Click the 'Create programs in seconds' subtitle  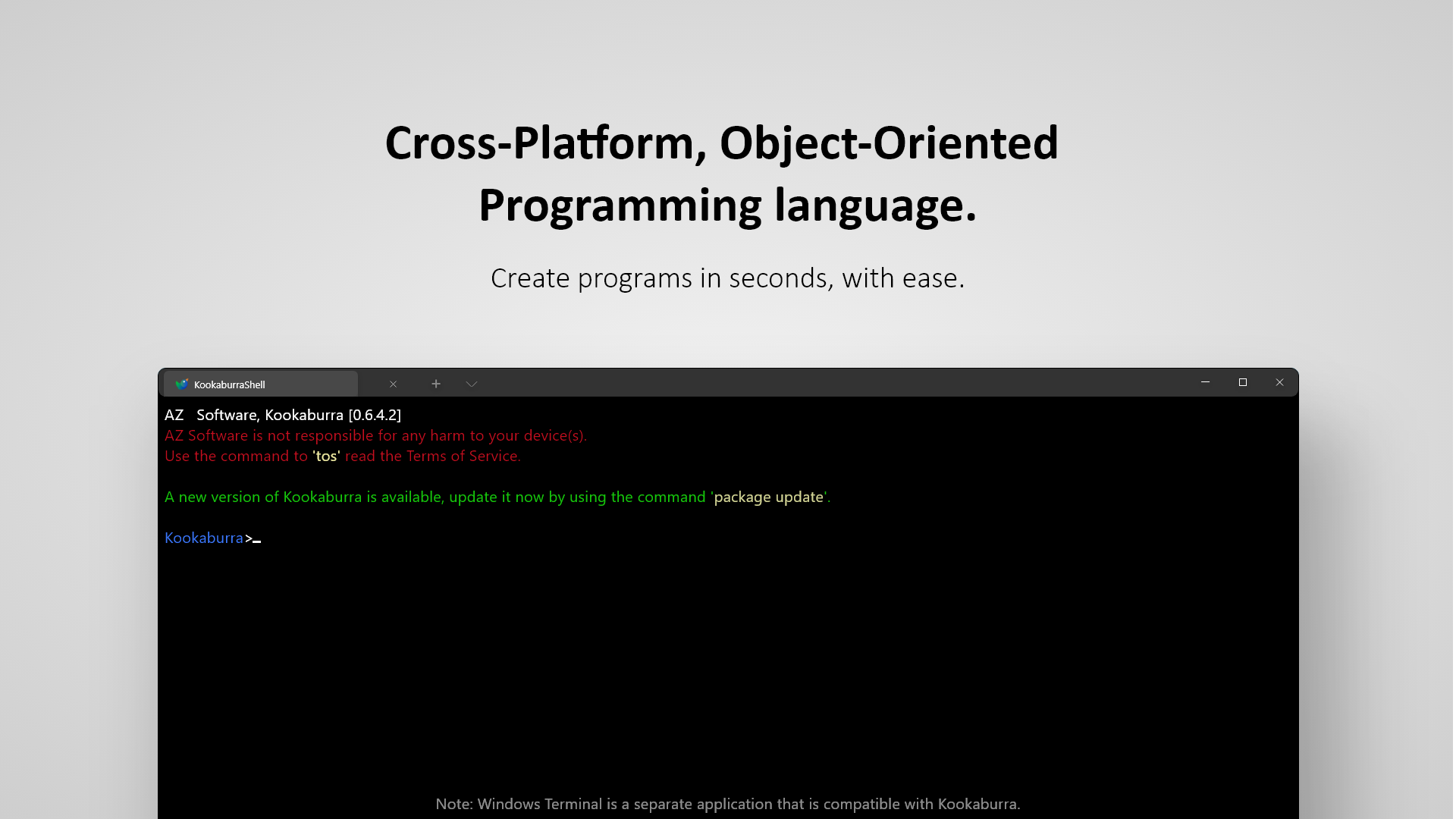click(x=727, y=279)
